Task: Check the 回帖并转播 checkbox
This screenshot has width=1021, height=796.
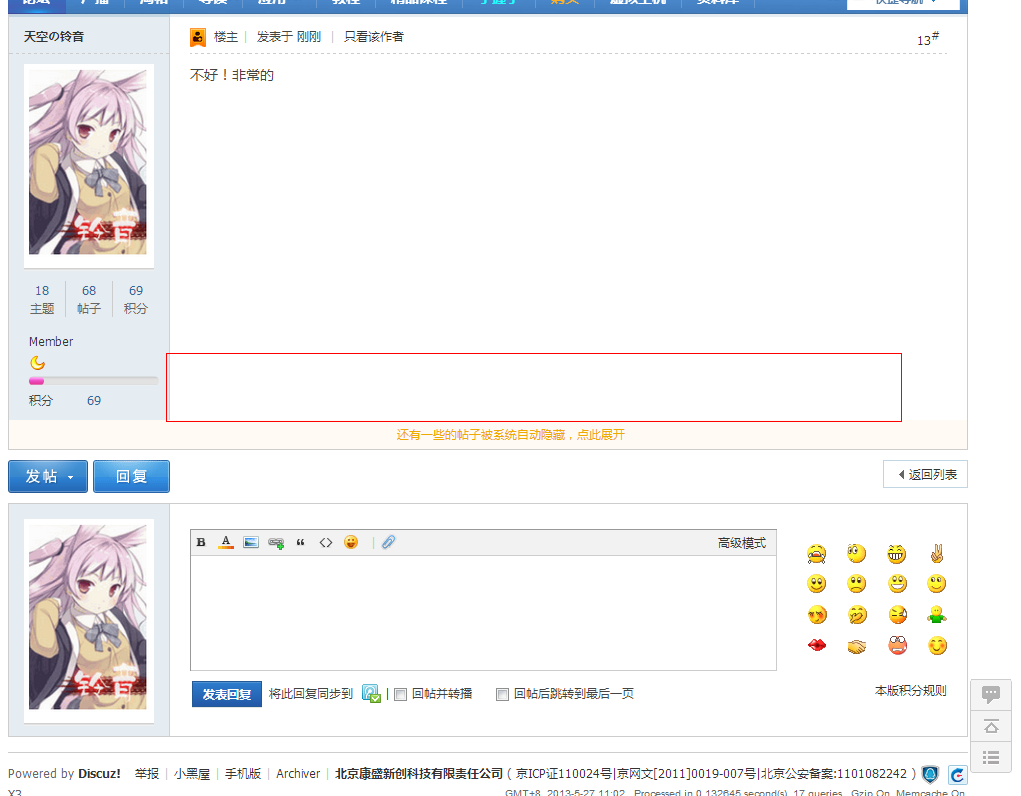Action: (x=400, y=694)
